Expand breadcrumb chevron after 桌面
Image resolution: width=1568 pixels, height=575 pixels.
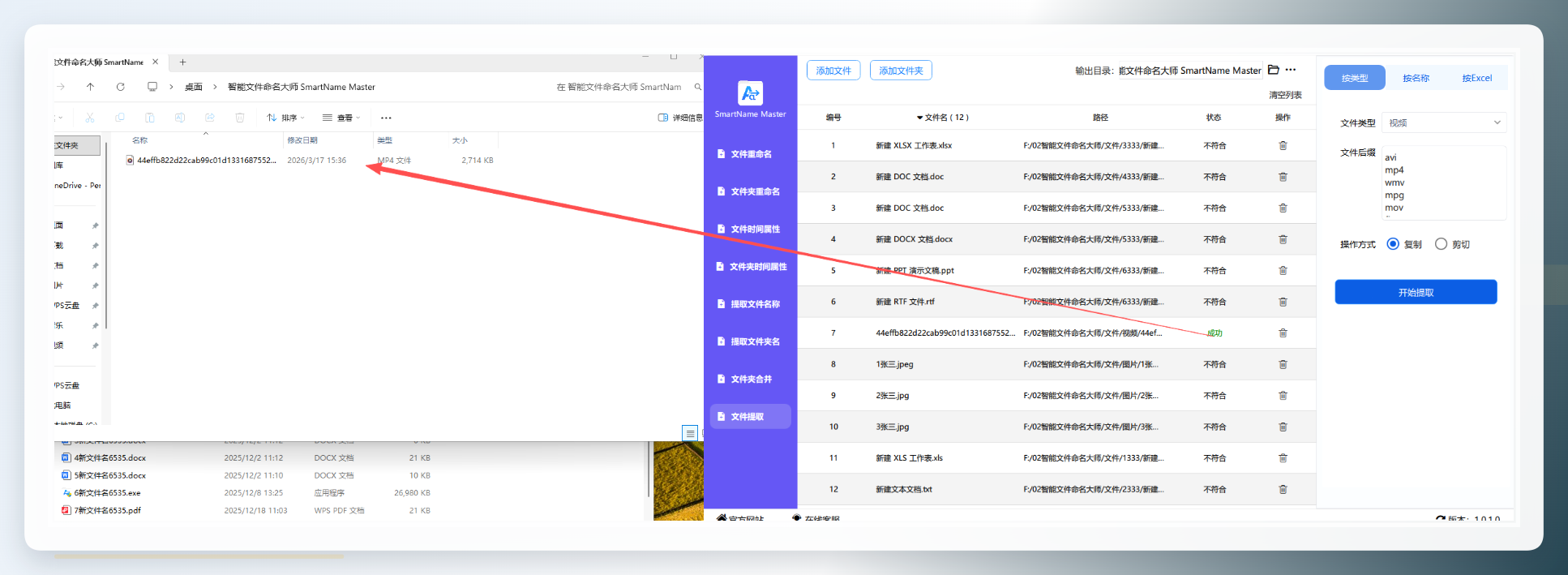(x=215, y=87)
